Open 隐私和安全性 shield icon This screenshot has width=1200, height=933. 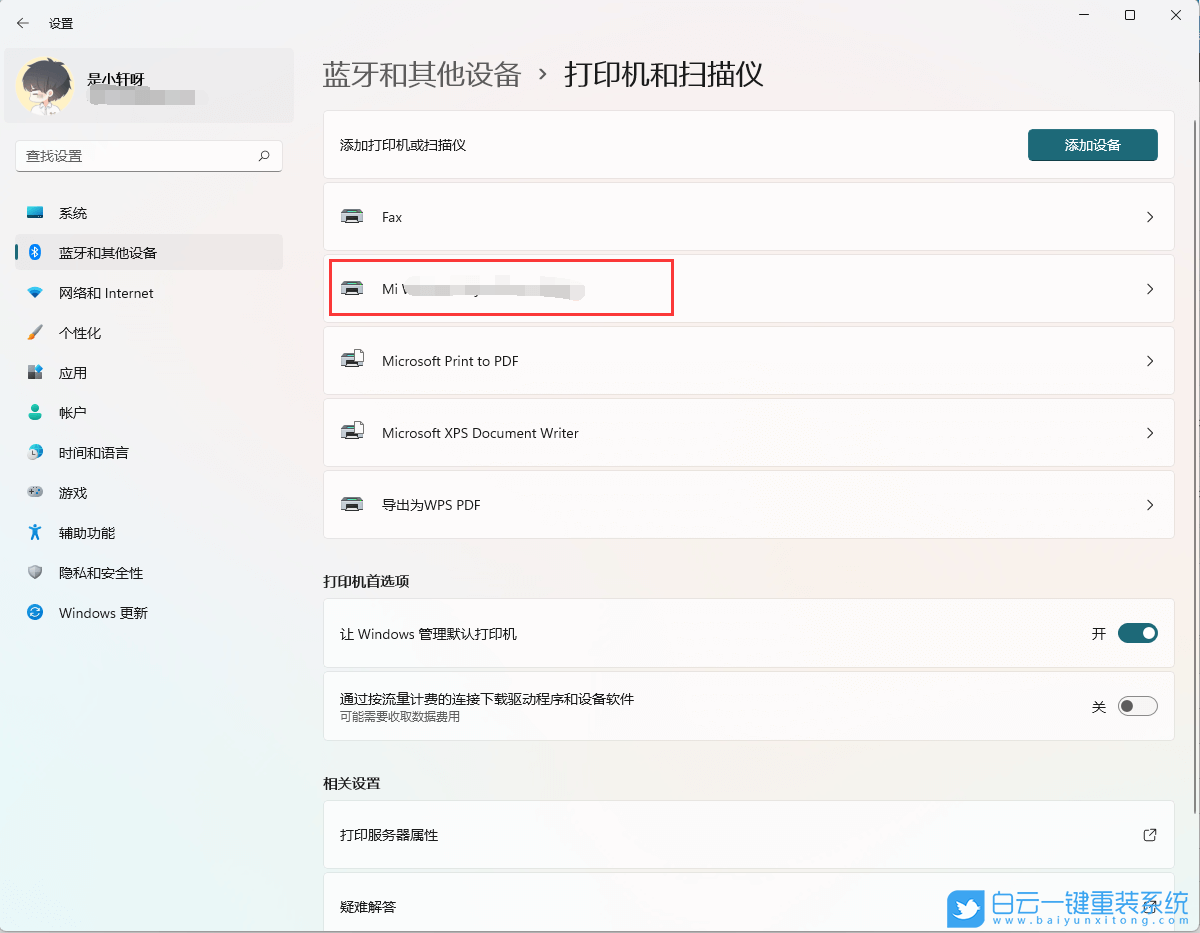[35, 572]
